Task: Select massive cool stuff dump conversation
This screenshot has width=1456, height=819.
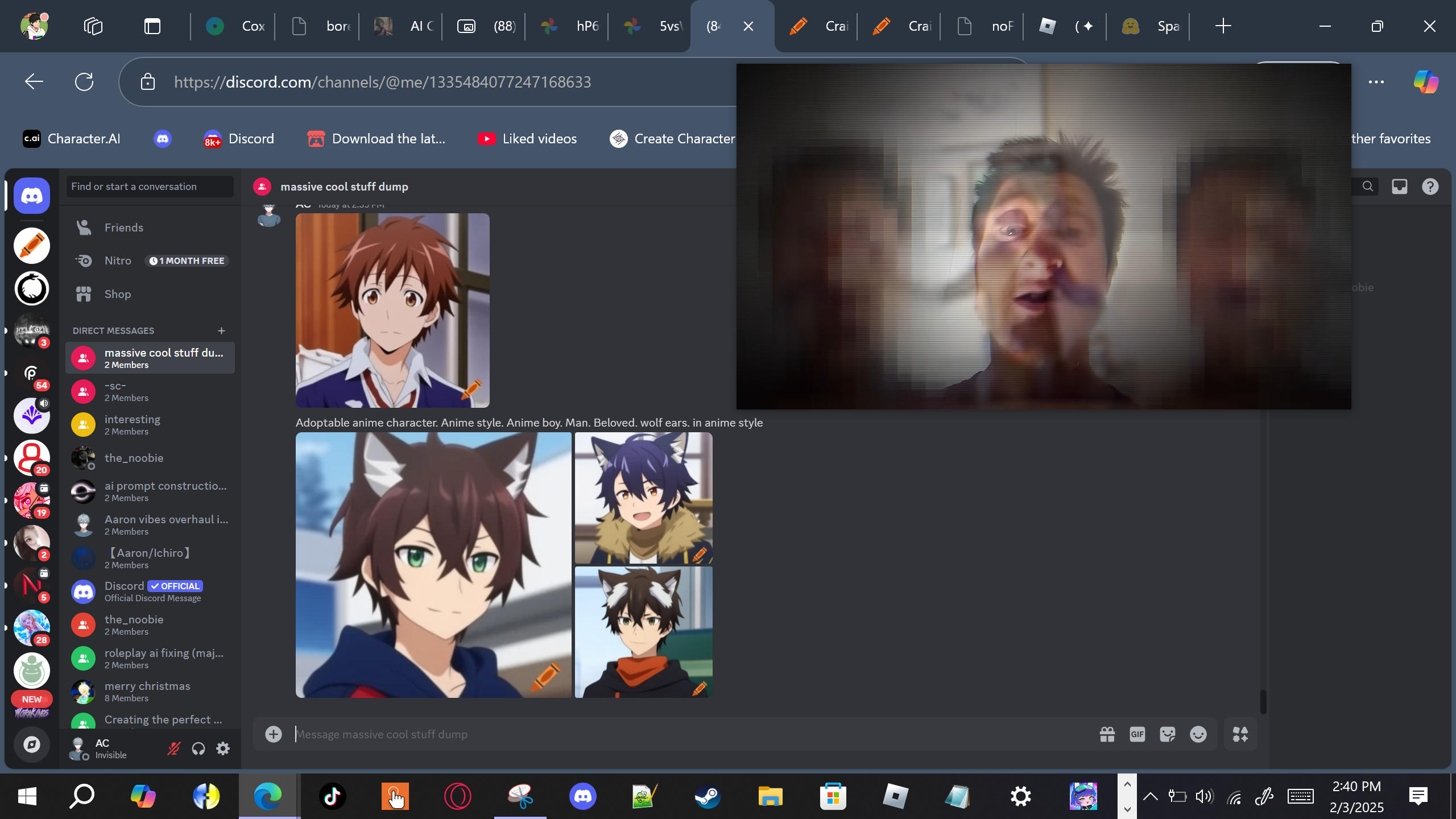Action: pos(150,358)
